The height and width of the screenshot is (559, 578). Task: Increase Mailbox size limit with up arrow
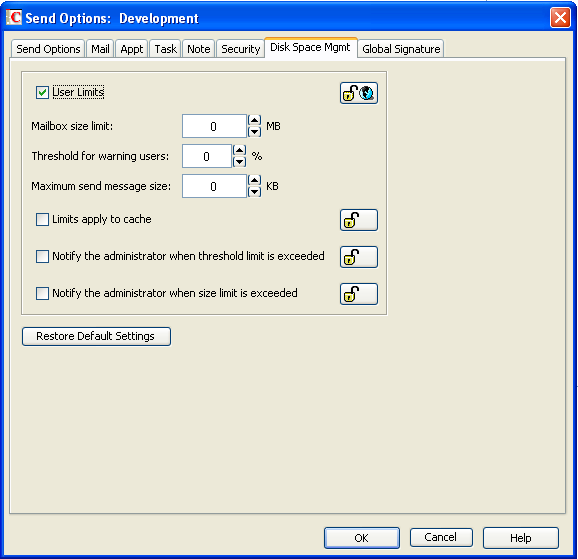coord(254,120)
